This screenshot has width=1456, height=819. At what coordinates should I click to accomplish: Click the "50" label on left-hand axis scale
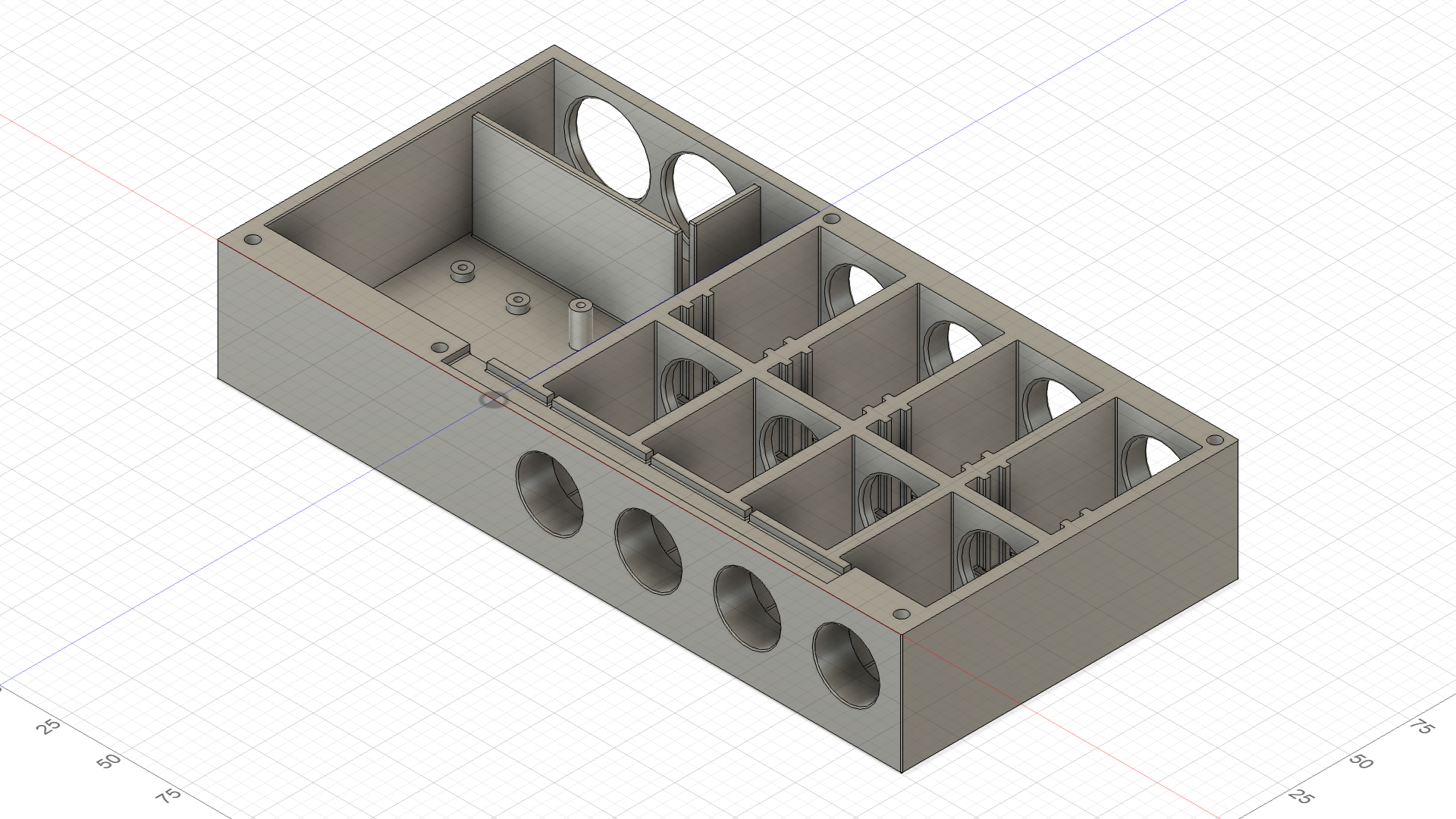[x=108, y=760]
